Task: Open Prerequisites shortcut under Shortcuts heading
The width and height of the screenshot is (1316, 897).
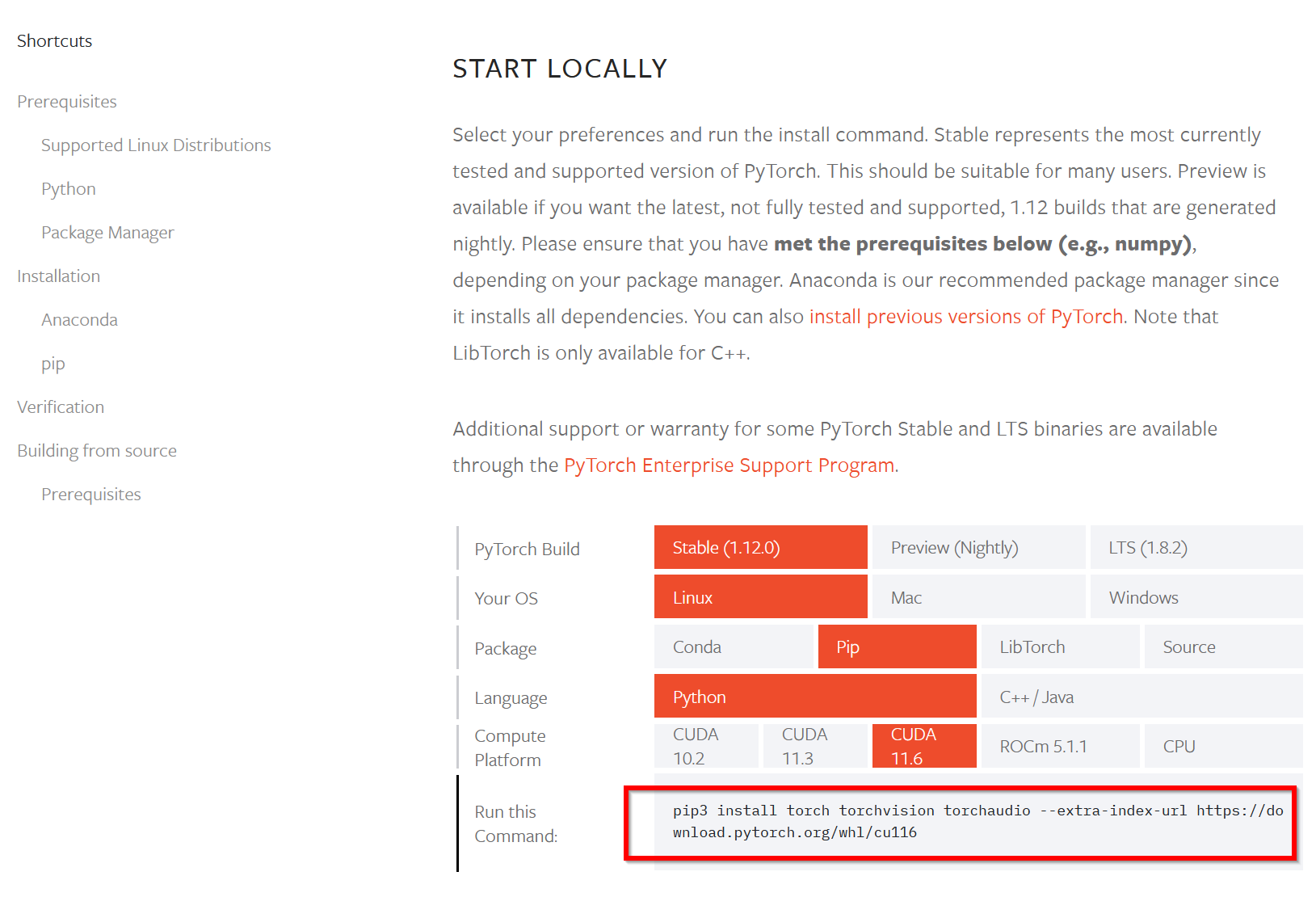Action: pyautogui.click(x=67, y=102)
